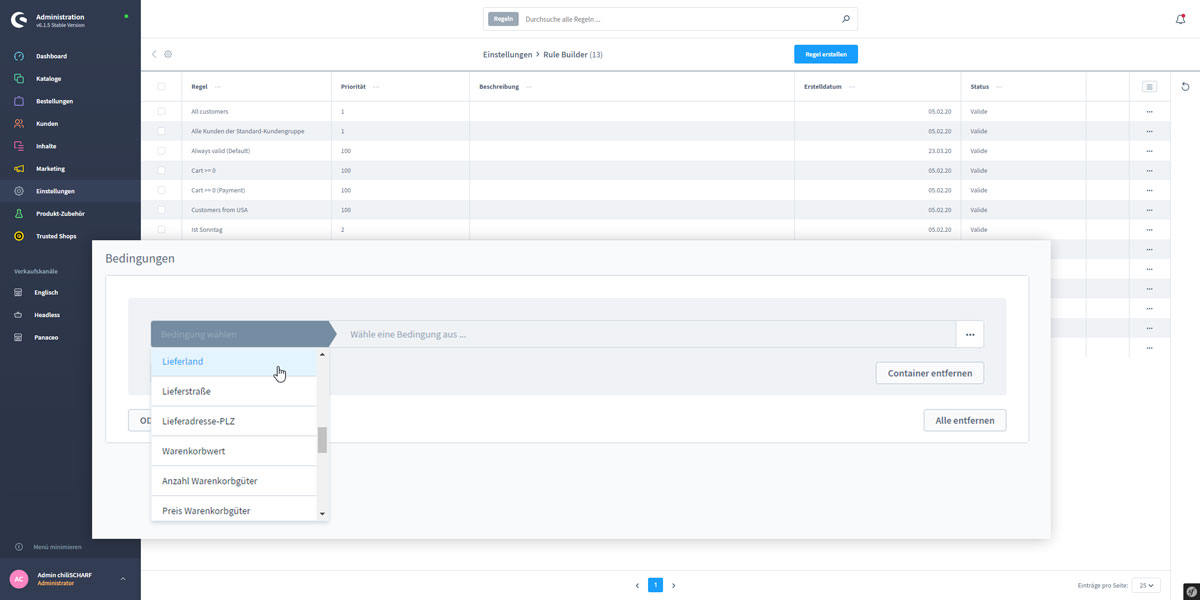Open Dashboard from the sidebar

pos(51,56)
